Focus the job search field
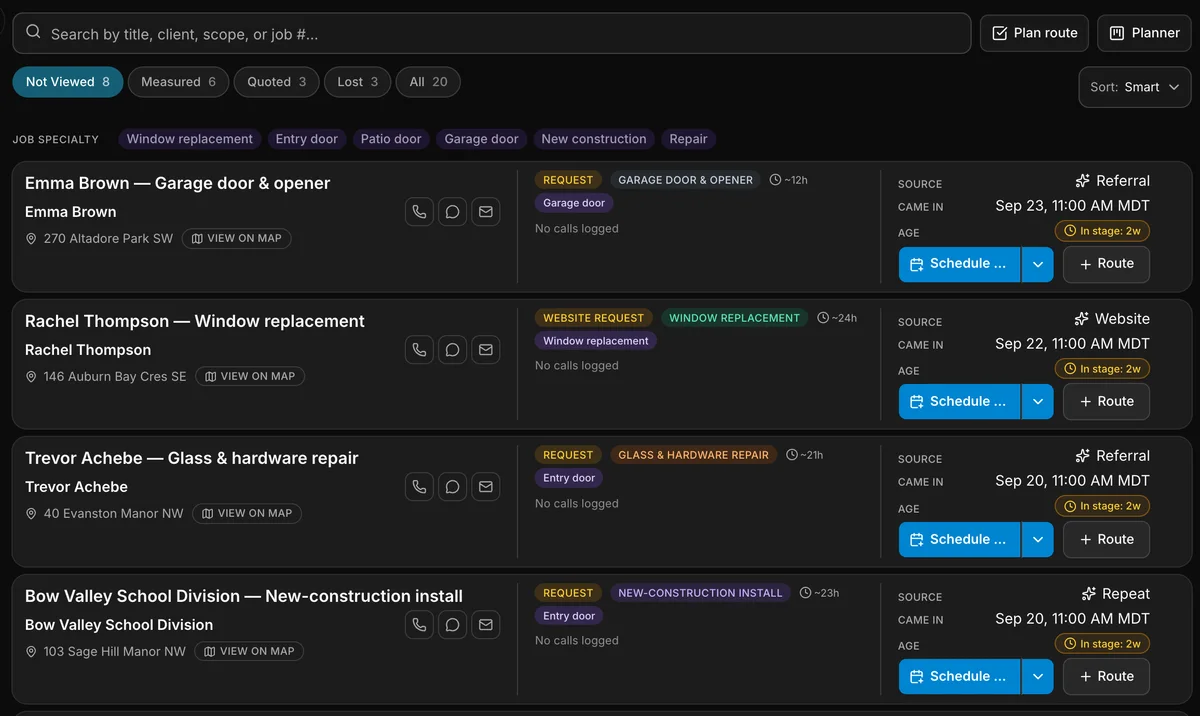Viewport: 1200px width, 716px height. [492, 33]
